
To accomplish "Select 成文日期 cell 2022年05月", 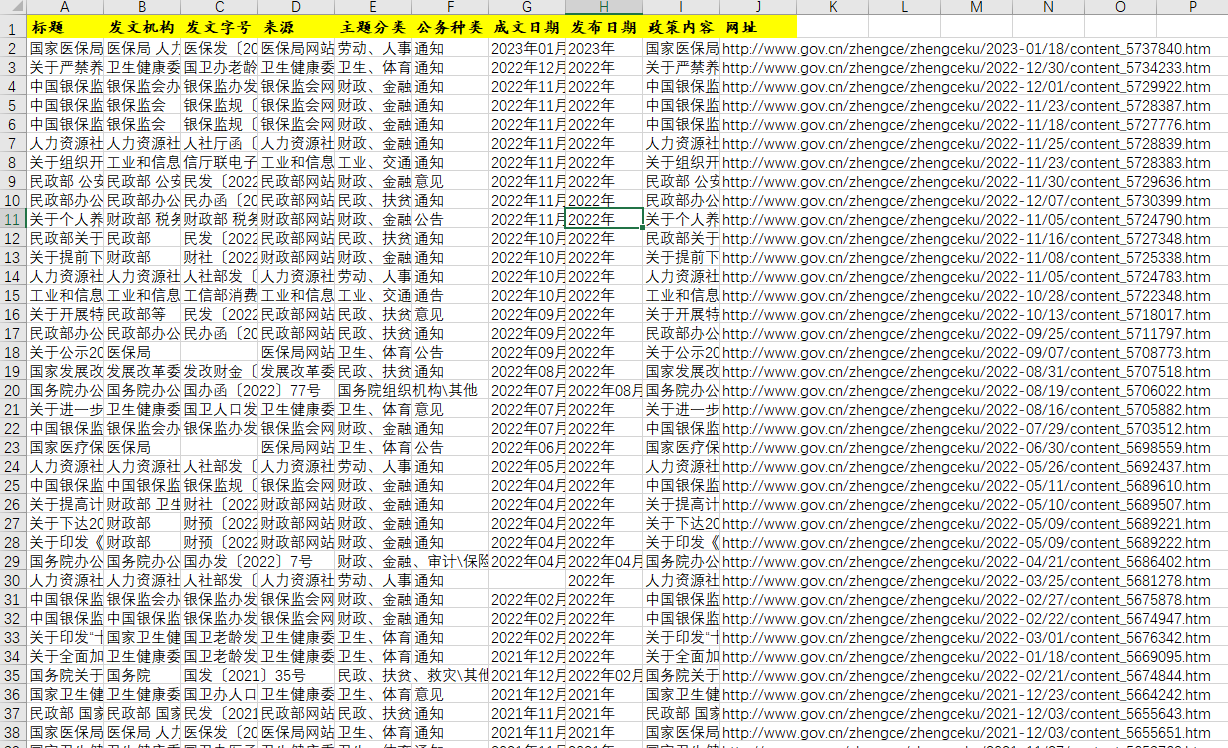I will click(527, 466).
